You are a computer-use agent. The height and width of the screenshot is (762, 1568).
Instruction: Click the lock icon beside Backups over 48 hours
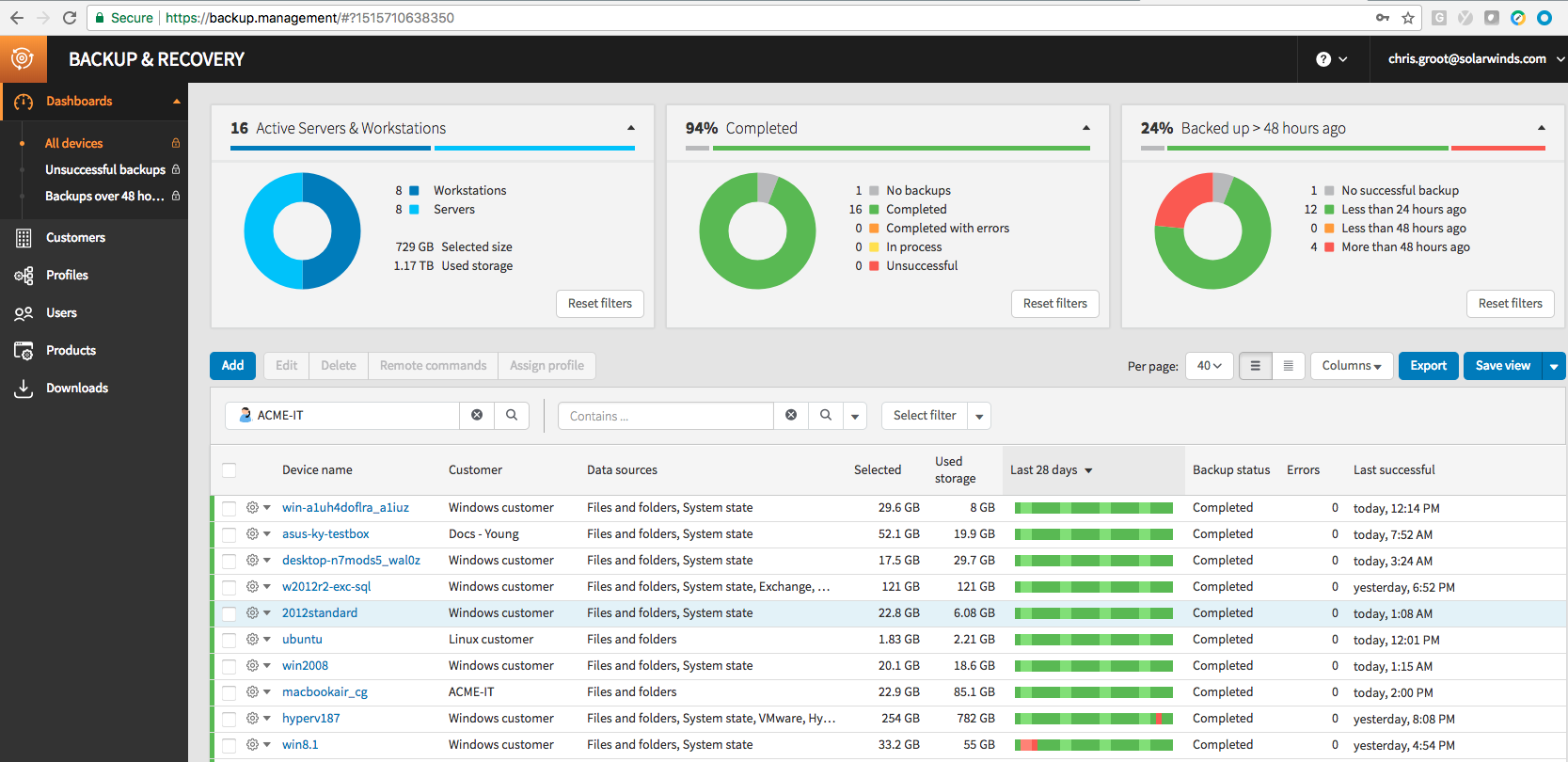coord(176,196)
